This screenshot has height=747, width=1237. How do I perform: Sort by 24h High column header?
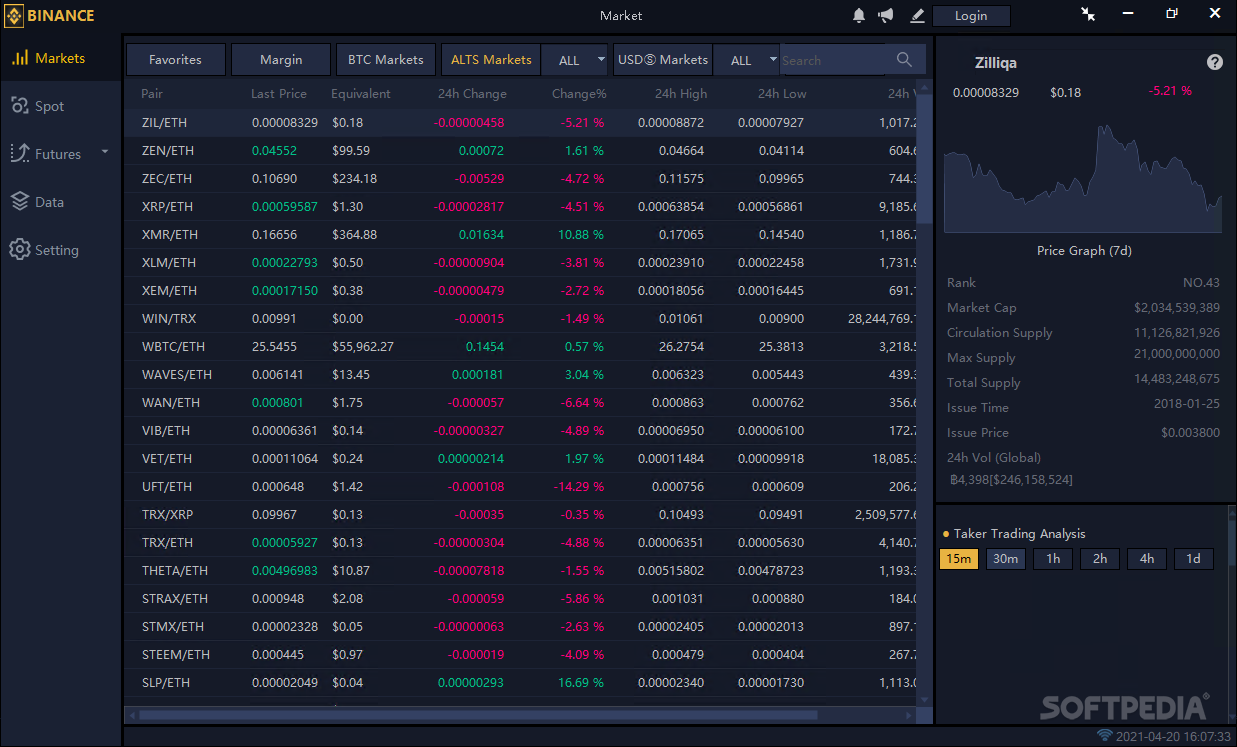[681, 93]
